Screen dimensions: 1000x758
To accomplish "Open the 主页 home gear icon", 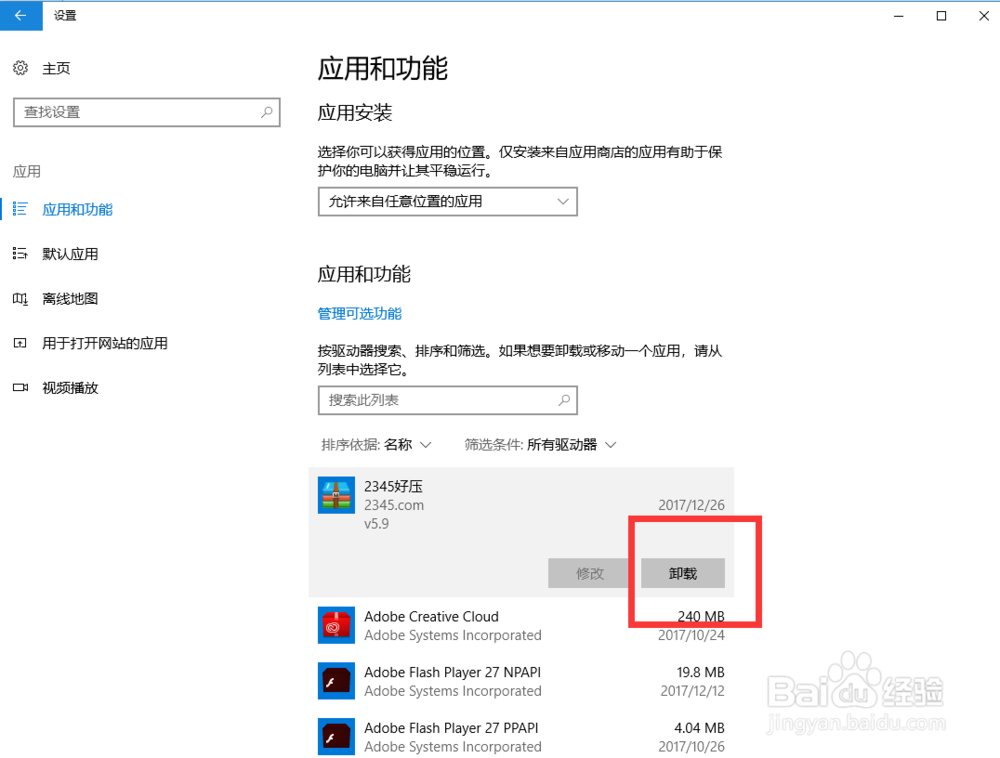I will tap(20, 68).
